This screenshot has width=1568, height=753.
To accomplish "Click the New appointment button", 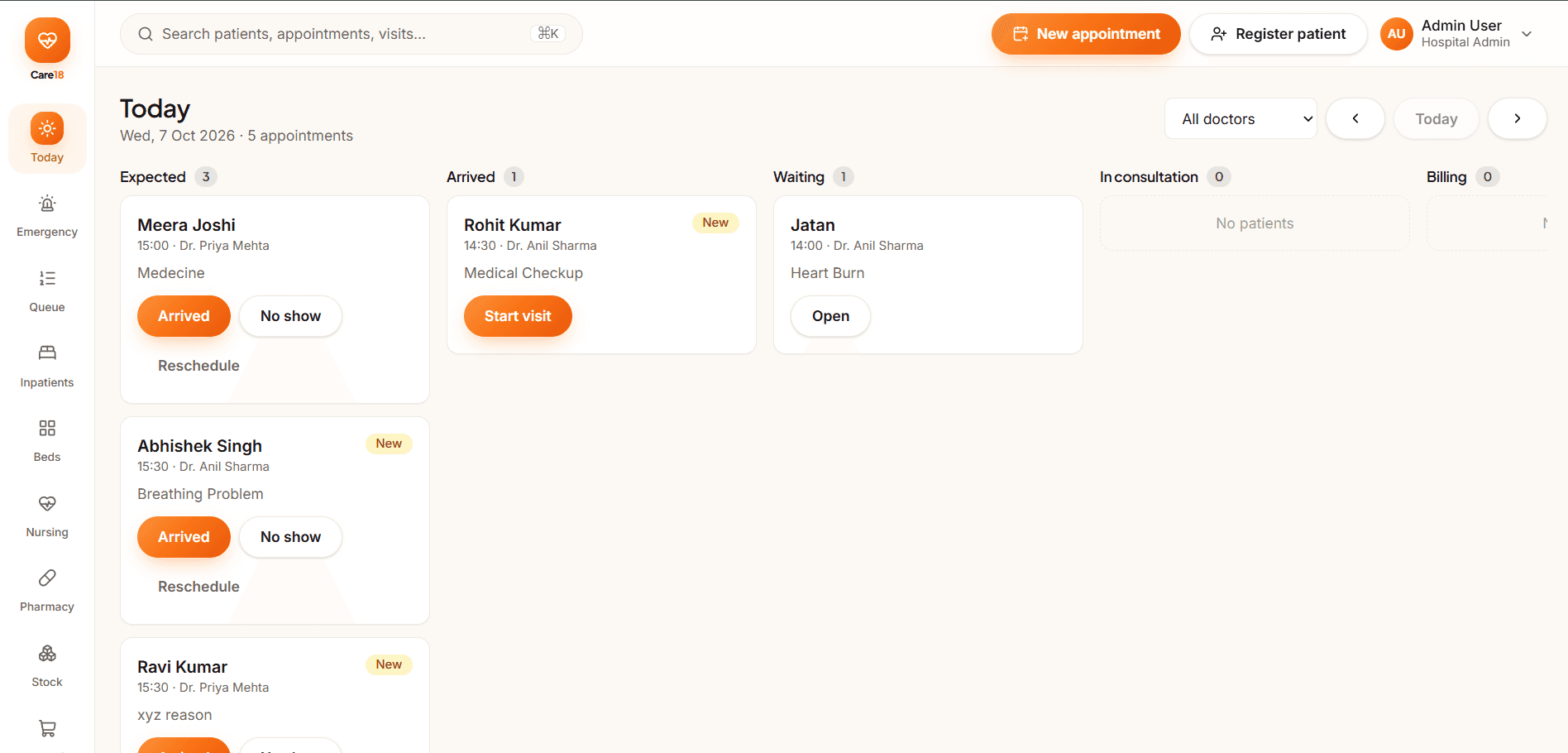I will [1086, 34].
